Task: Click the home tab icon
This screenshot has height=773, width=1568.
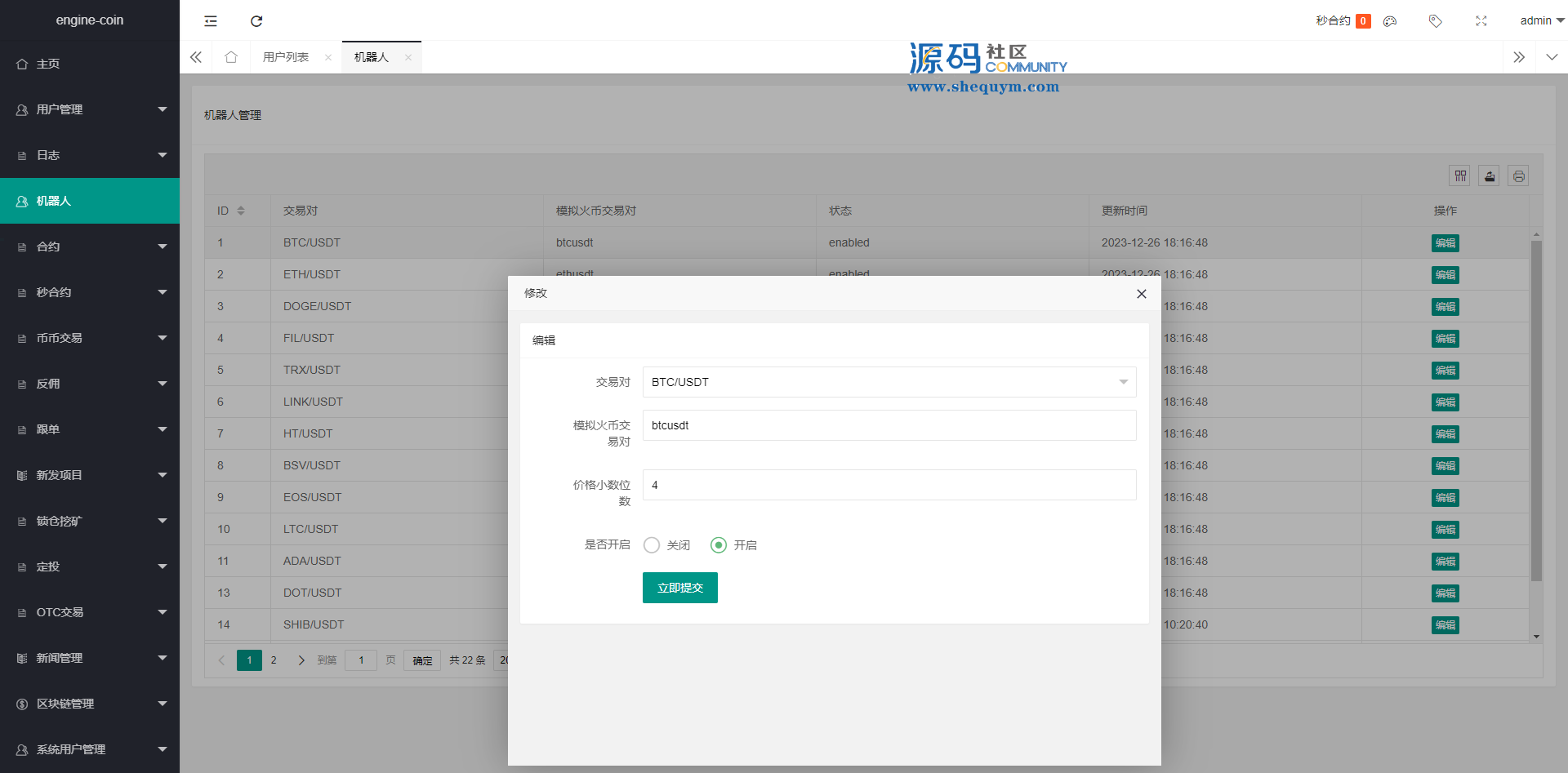Action: [x=231, y=57]
